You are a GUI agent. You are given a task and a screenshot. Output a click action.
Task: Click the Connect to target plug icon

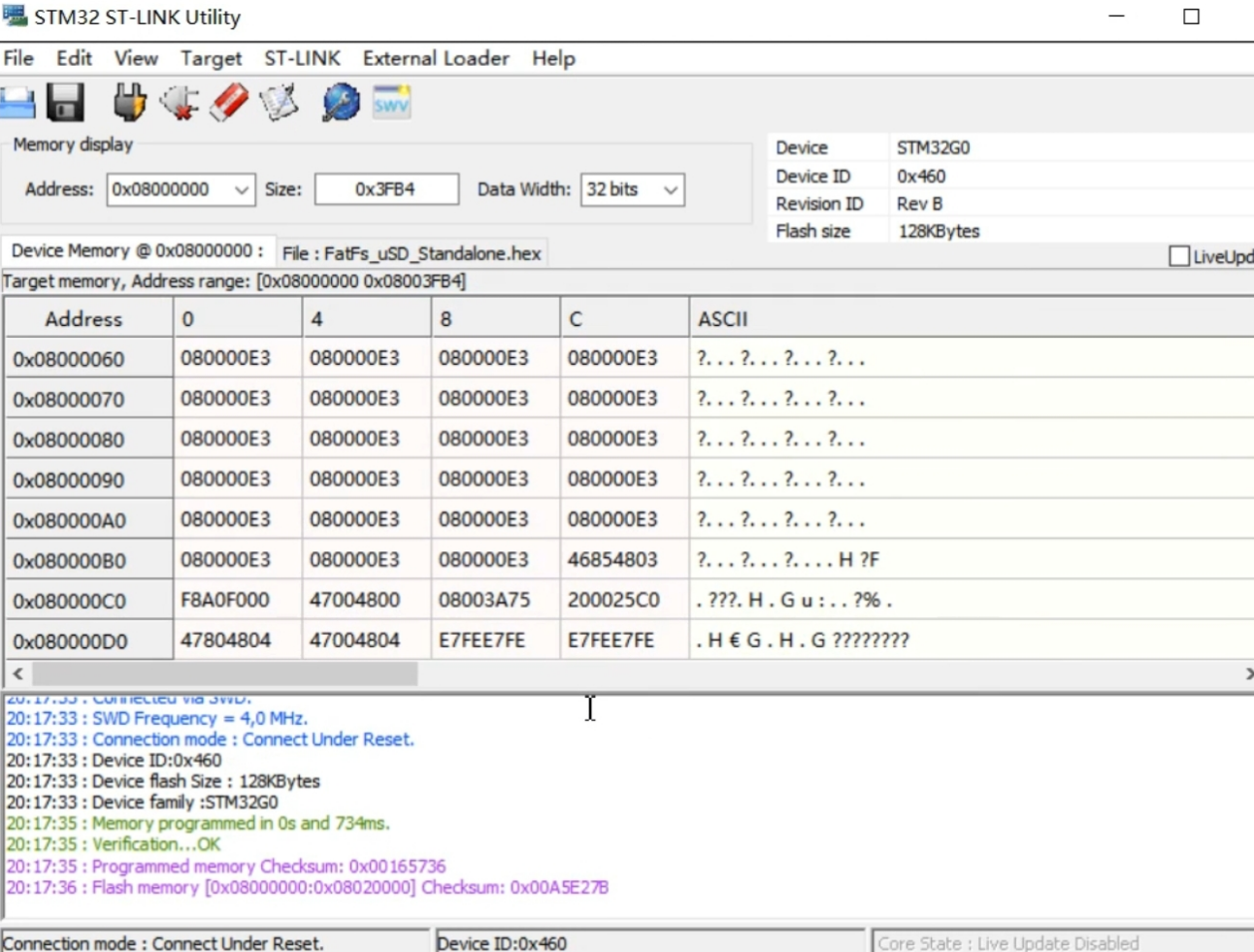[129, 103]
